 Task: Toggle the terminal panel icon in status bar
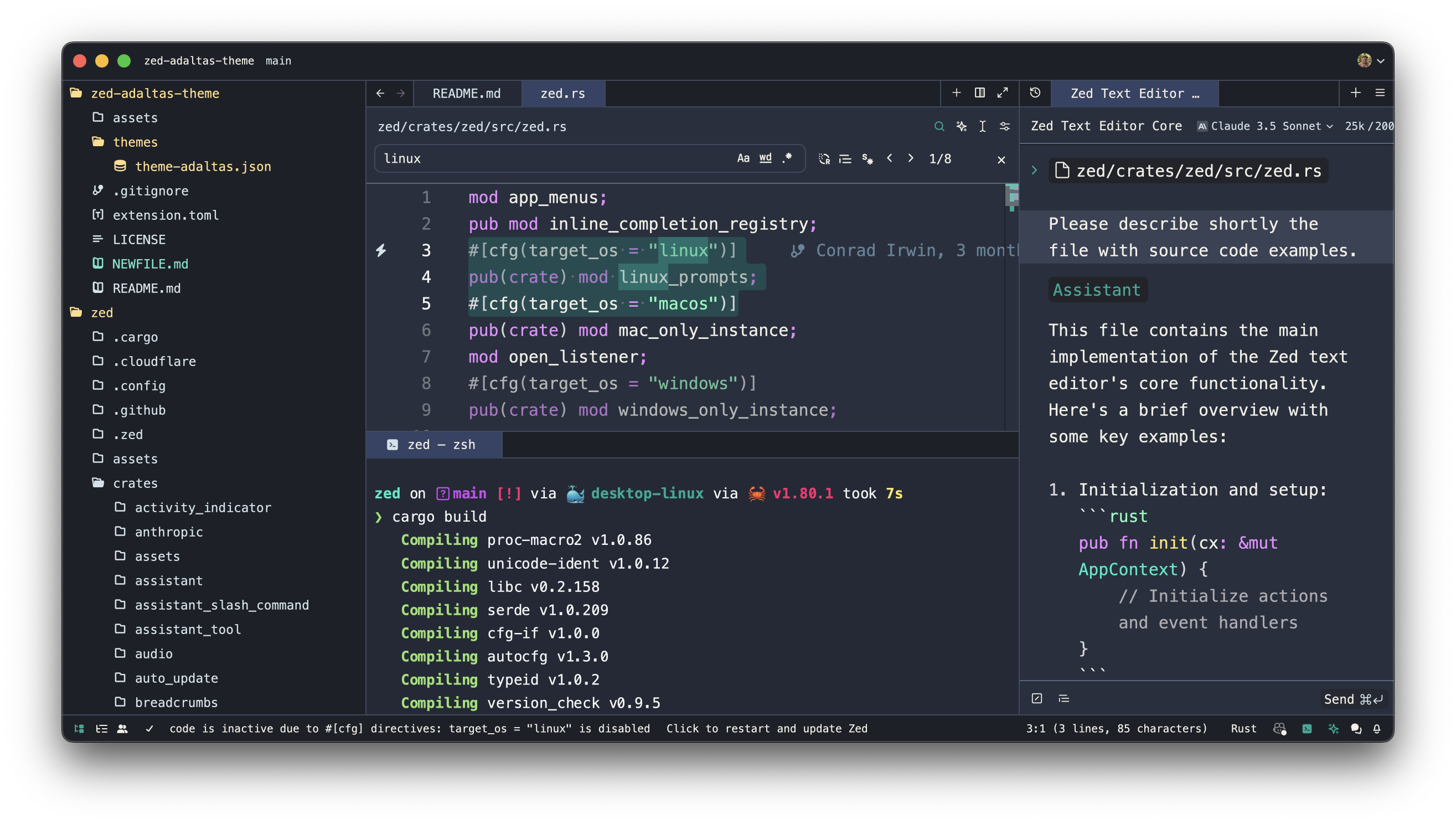coord(1307,728)
